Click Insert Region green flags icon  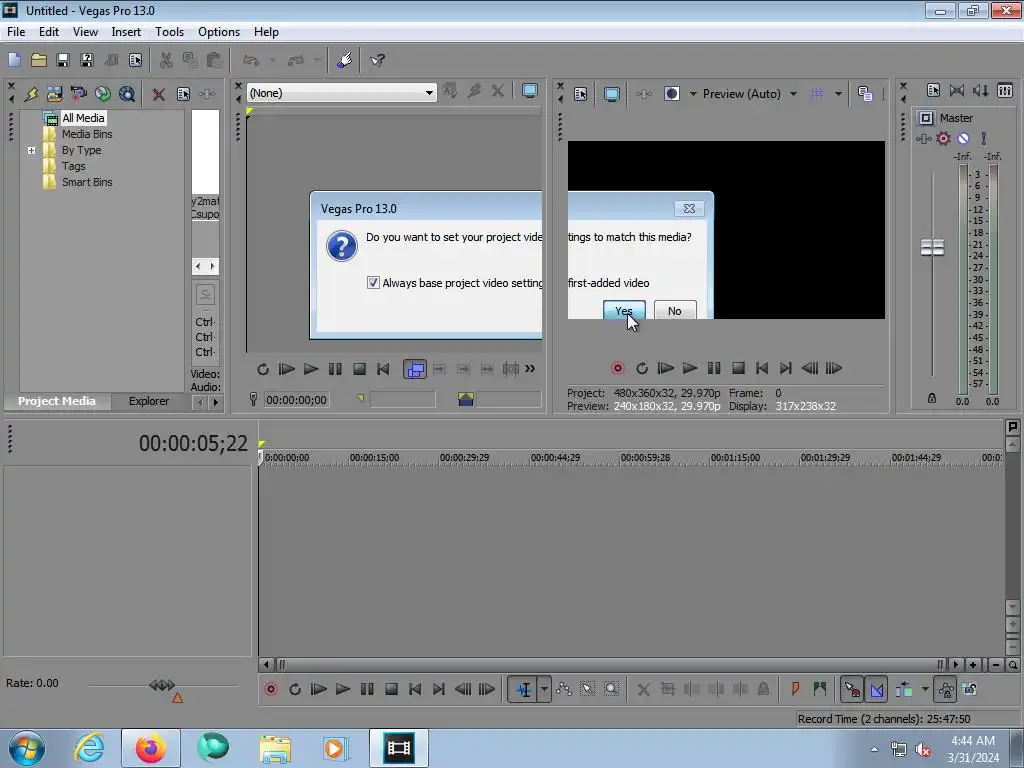pos(820,689)
